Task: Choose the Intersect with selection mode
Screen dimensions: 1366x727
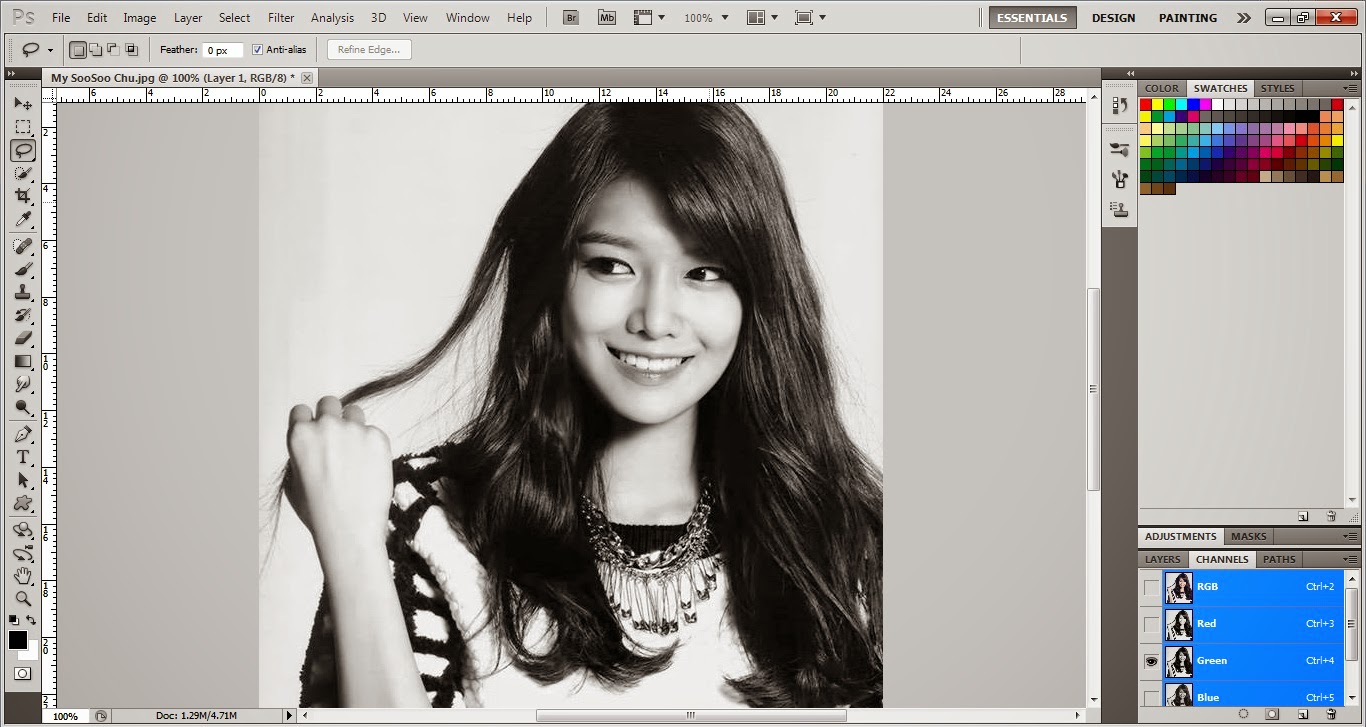Action: (x=131, y=49)
